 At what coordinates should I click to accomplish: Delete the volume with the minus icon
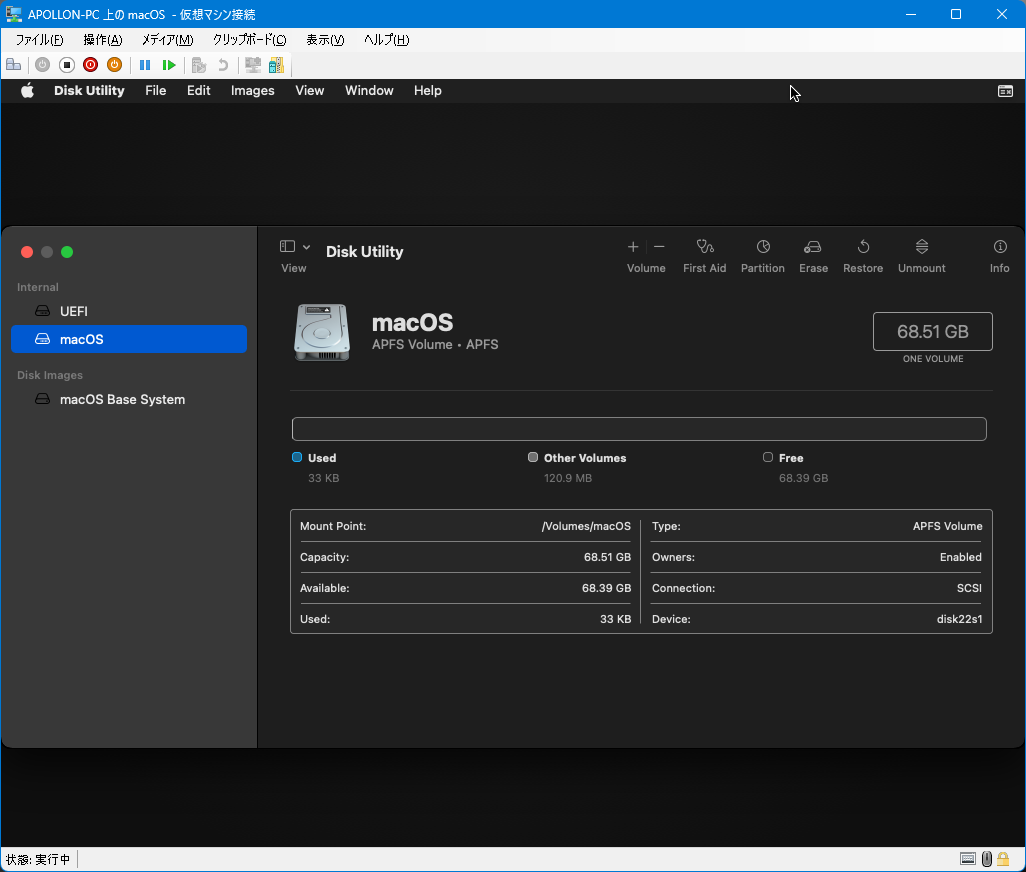pos(659,247)
